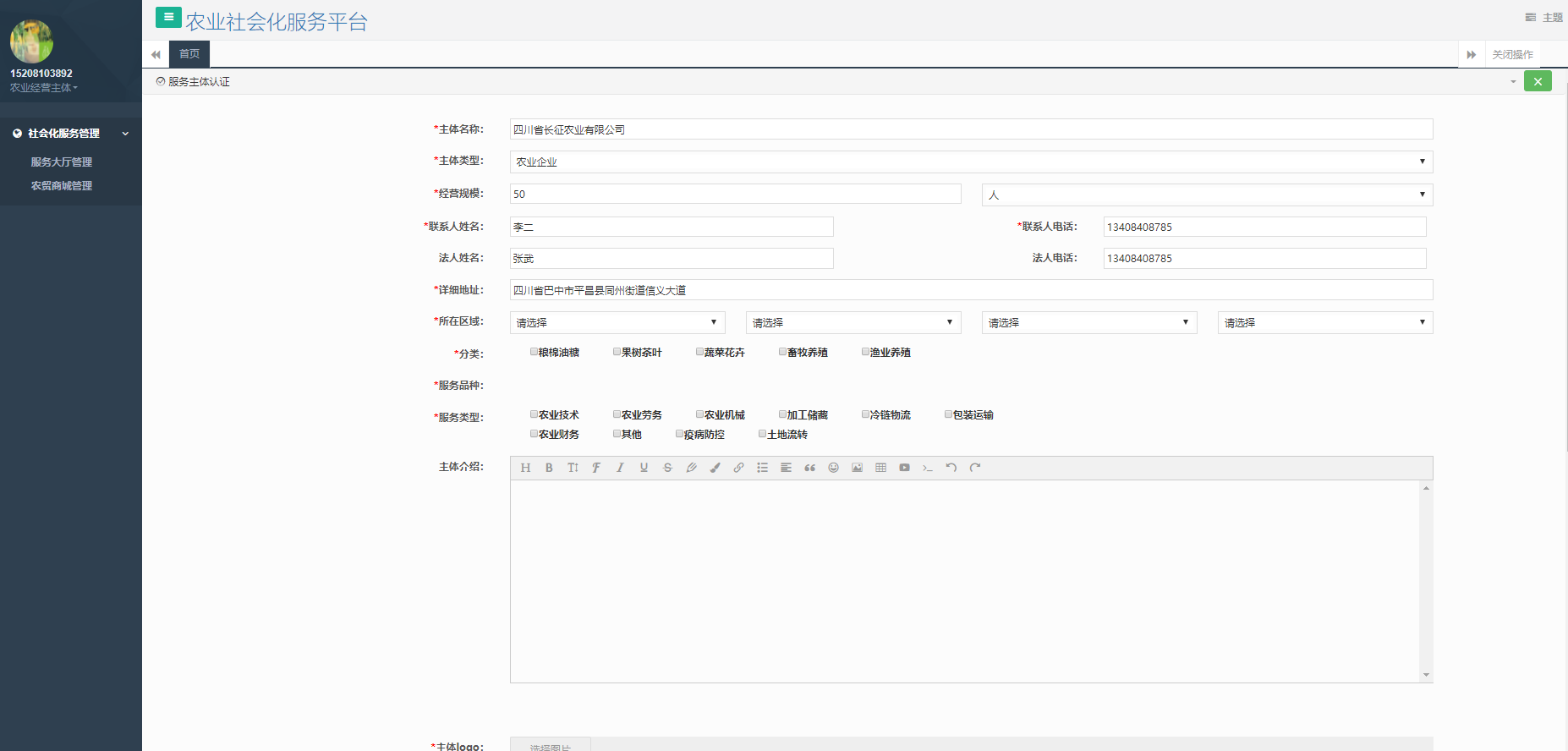Click the undo arrow in the editor toolbar
The image size is (1568, 751).
point(951,468)
